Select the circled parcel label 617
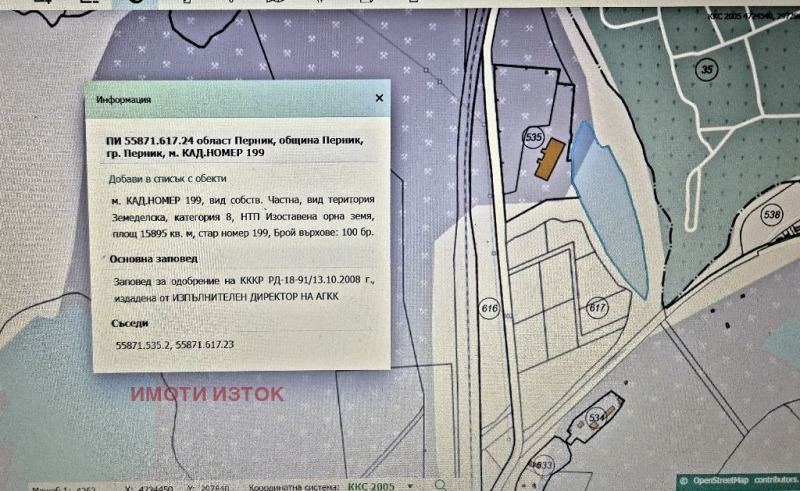800x491 pixels. pyautogui.click(x=597, y=307)
